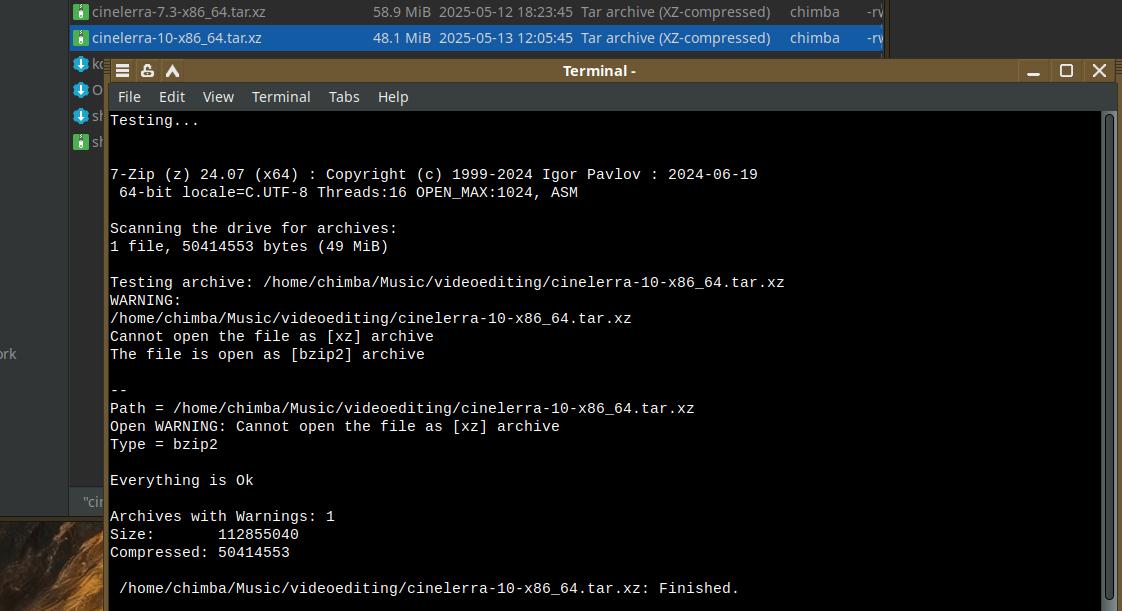
Task: Open the Tabs menu in Terminal
Action: pos(344,97)
